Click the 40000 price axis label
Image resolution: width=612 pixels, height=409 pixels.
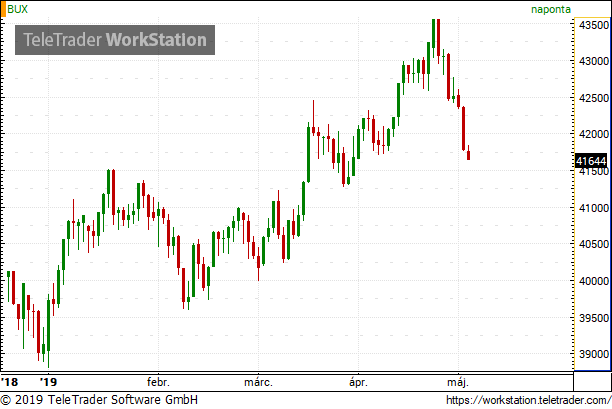point(593,281)
